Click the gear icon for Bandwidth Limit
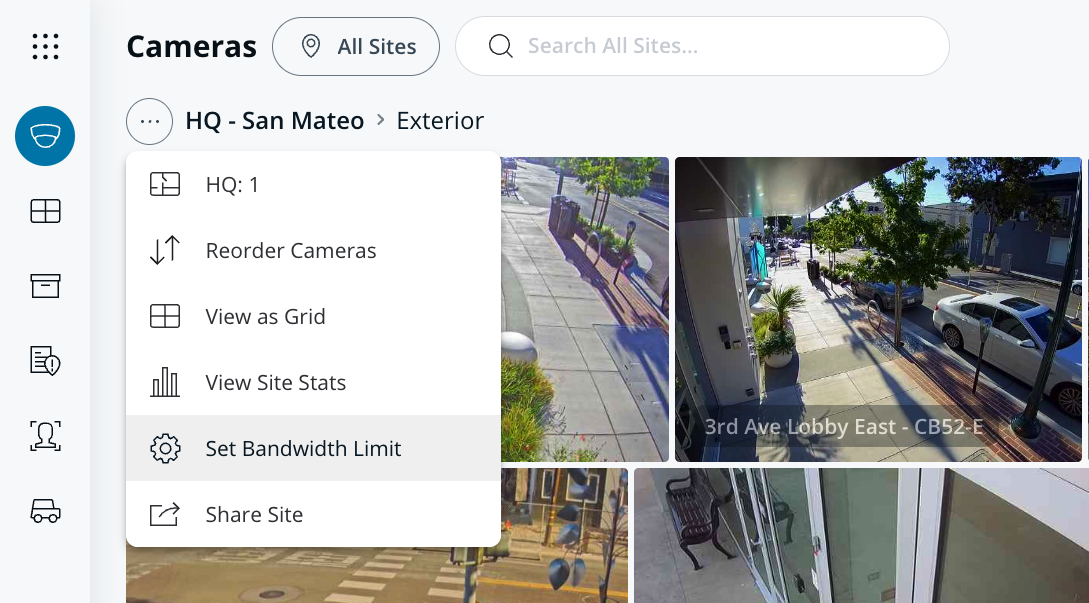 point(165,448)
